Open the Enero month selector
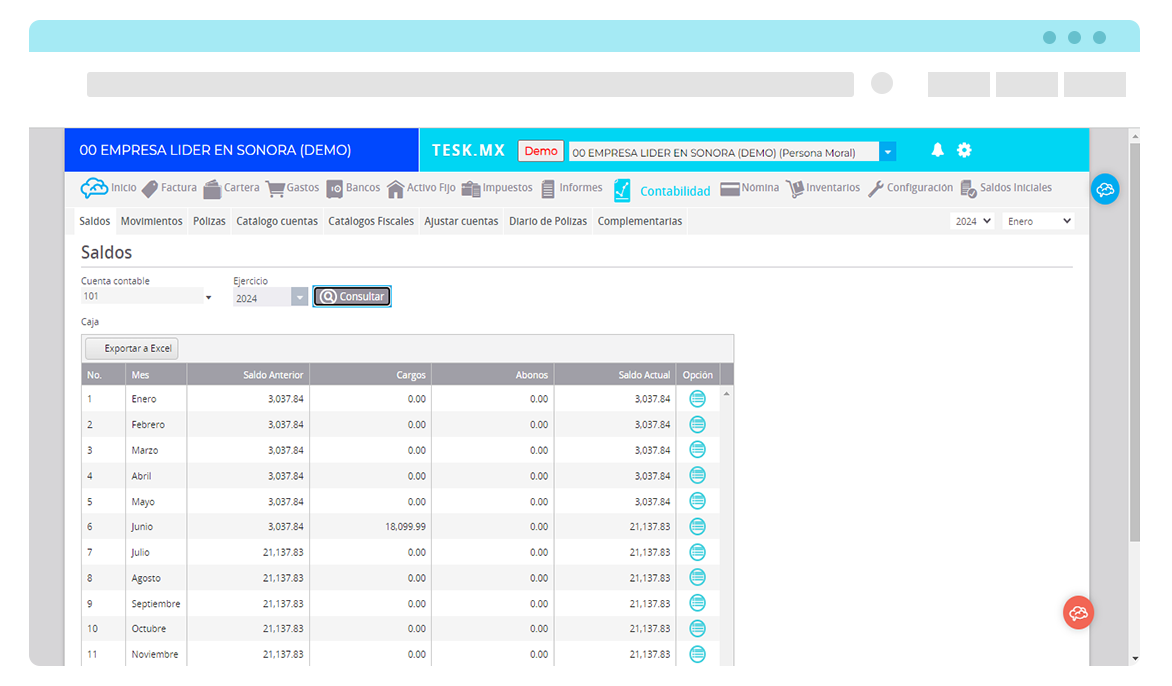 coord(1039,221)
